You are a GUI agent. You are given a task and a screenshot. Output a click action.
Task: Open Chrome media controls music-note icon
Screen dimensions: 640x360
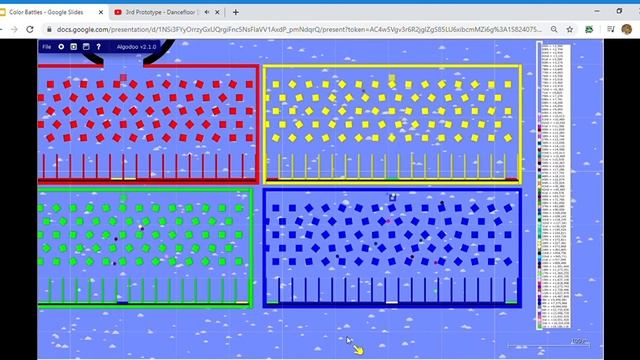click(611, 29)
